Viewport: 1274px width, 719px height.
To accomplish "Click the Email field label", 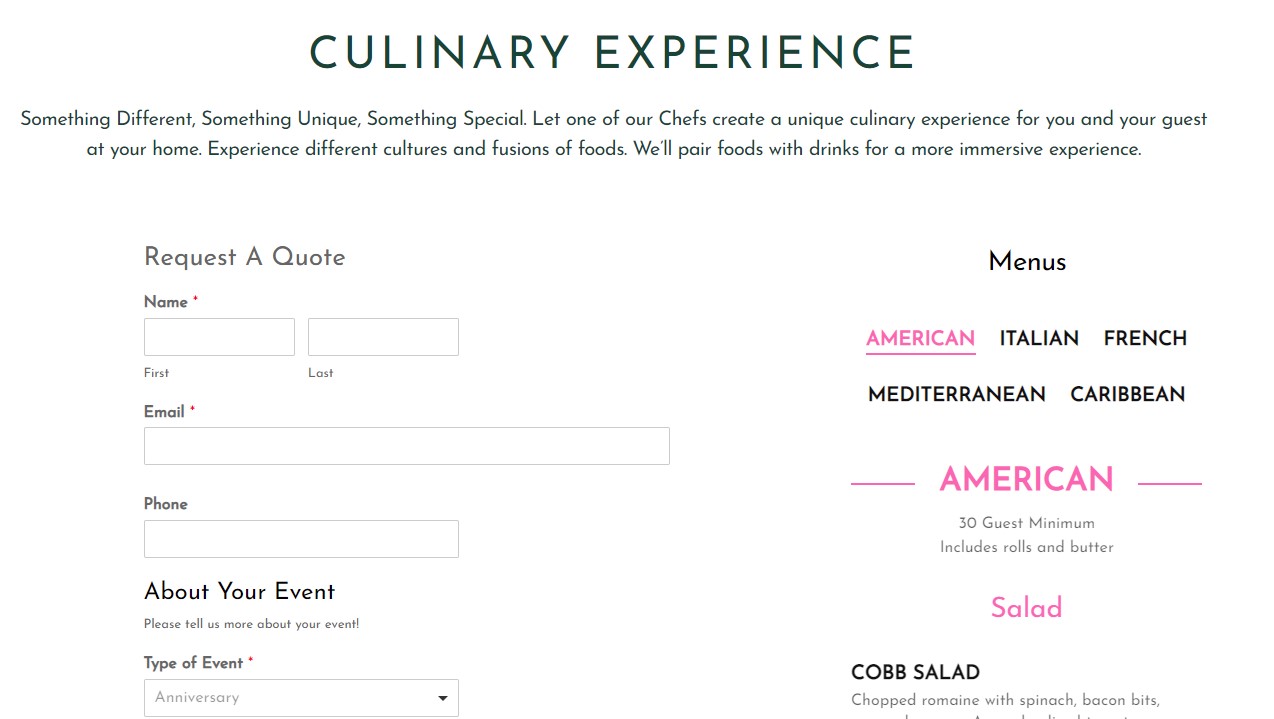I will pyautogui.click(x=164, y=412).
